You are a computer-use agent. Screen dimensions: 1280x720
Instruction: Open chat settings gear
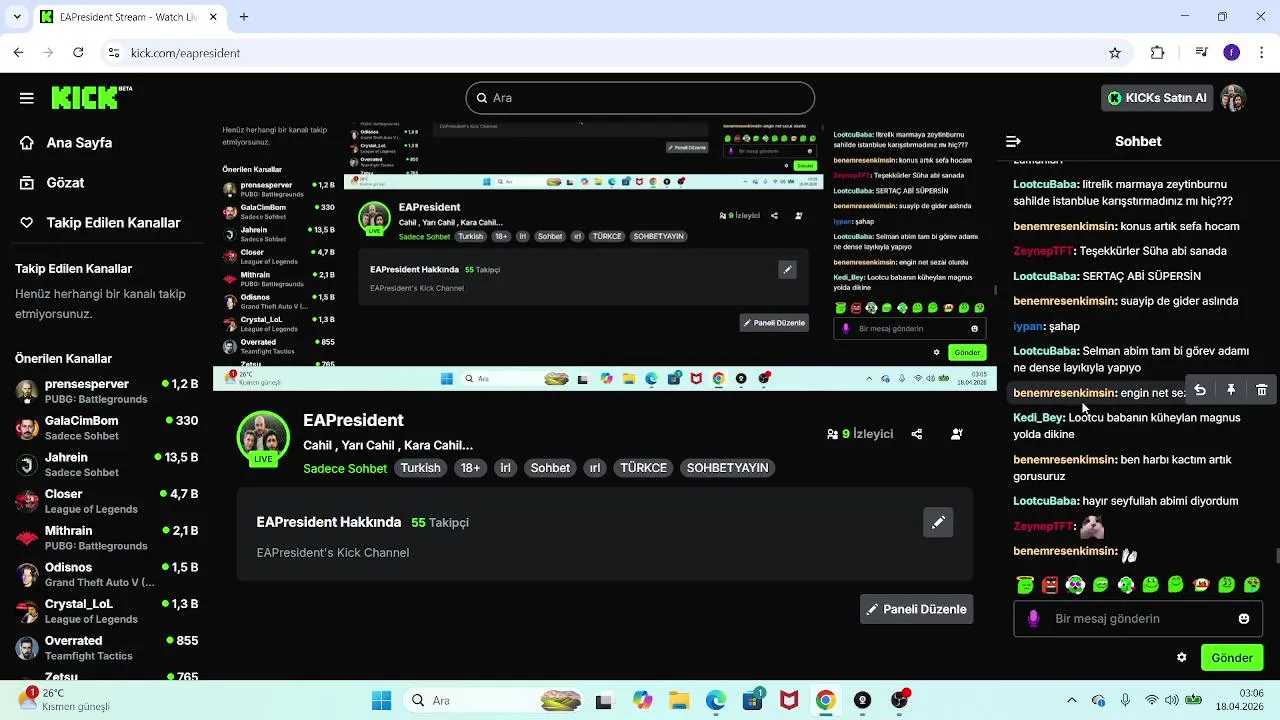(x=1182, y=658)
